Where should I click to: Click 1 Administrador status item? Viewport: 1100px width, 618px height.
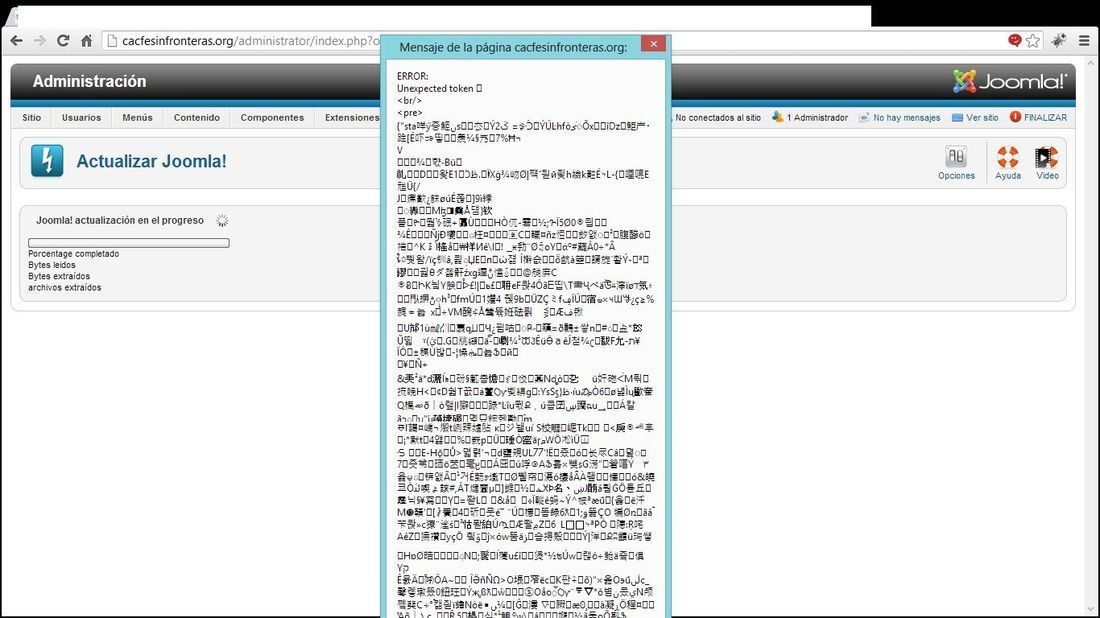point(810,118)
